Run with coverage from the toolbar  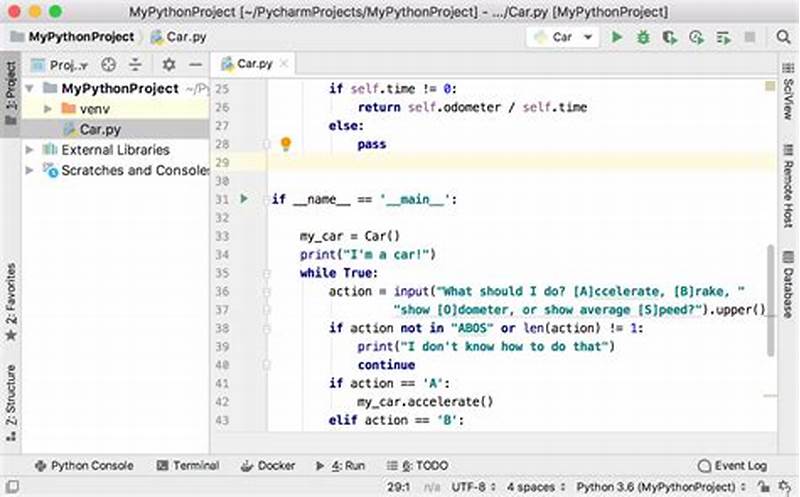pos(670,37)
